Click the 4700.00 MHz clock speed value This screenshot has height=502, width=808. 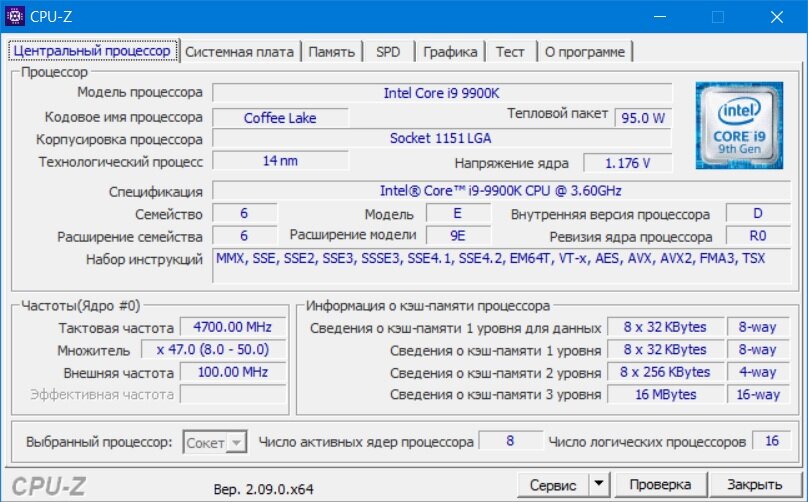(x=232, y=327)
